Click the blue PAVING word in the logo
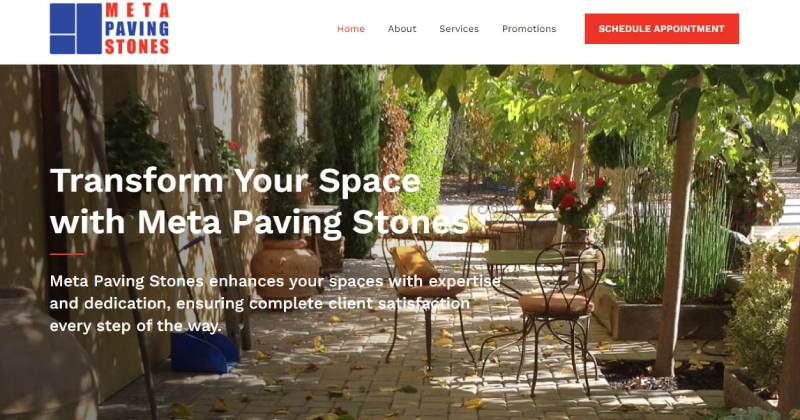Viewport: 800px width, 420px height. click(137, 29)
